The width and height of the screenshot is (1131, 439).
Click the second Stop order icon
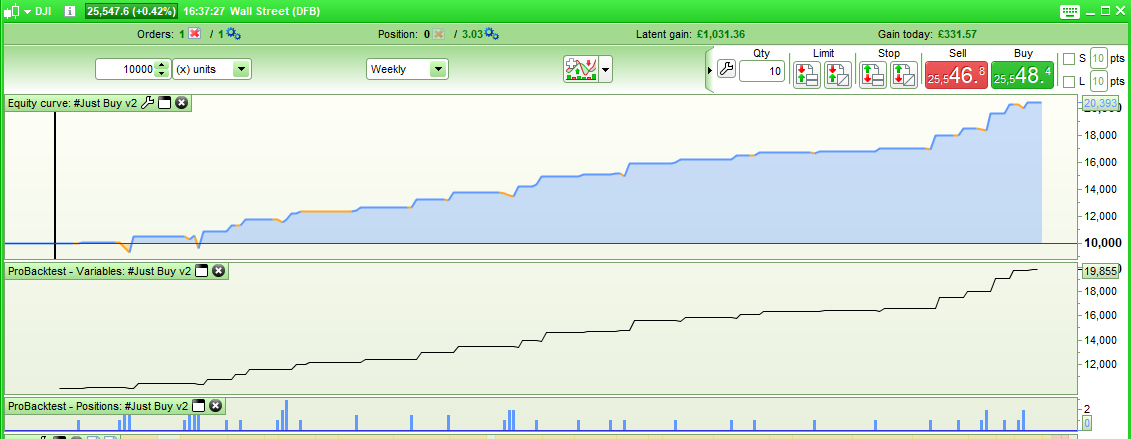click(904, 75)
